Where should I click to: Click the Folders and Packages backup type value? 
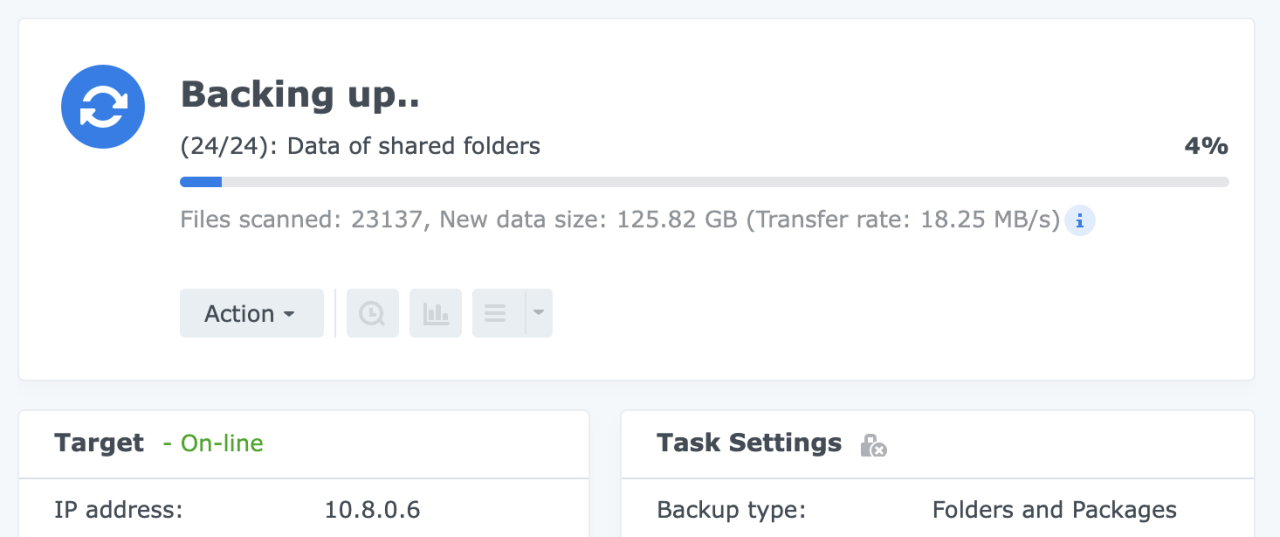pyautogui.click(x=1054, y=510)
